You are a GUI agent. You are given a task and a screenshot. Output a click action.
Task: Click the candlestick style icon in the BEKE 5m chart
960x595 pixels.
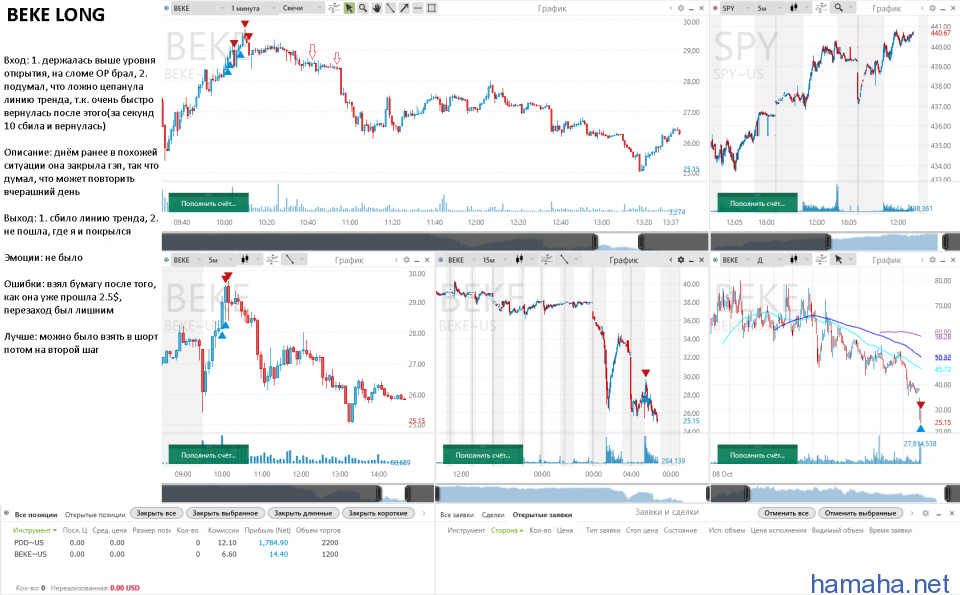246,260
